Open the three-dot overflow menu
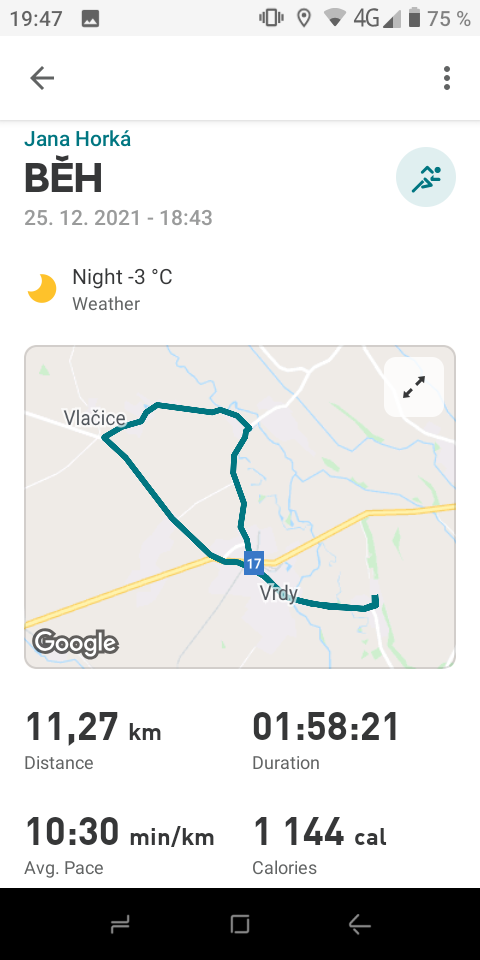480x960 pixels. (447, 78)
